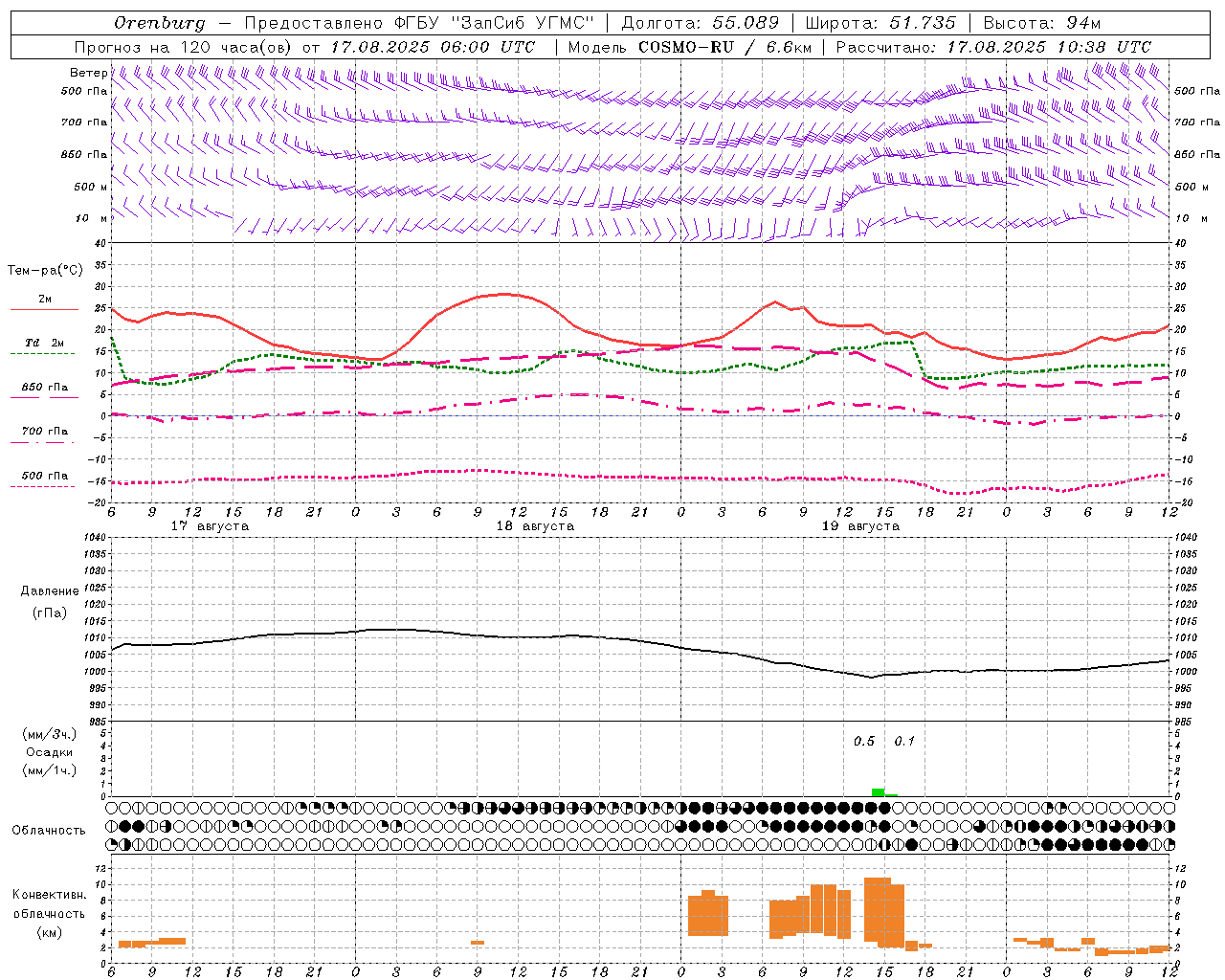
Task: Click the '(км)' convective cloud unit label
Action: pyautogui.click(x=50, y=932)
